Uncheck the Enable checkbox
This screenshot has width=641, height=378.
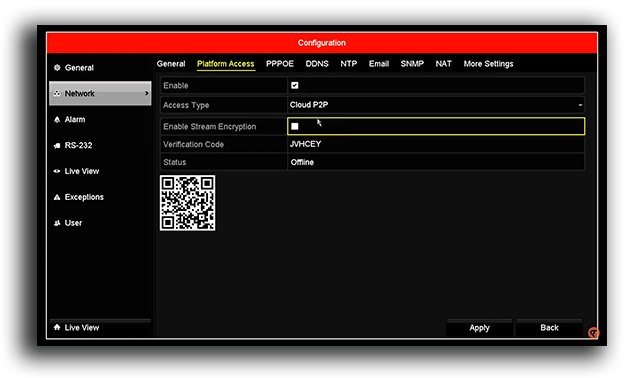(x=294, y=85)
